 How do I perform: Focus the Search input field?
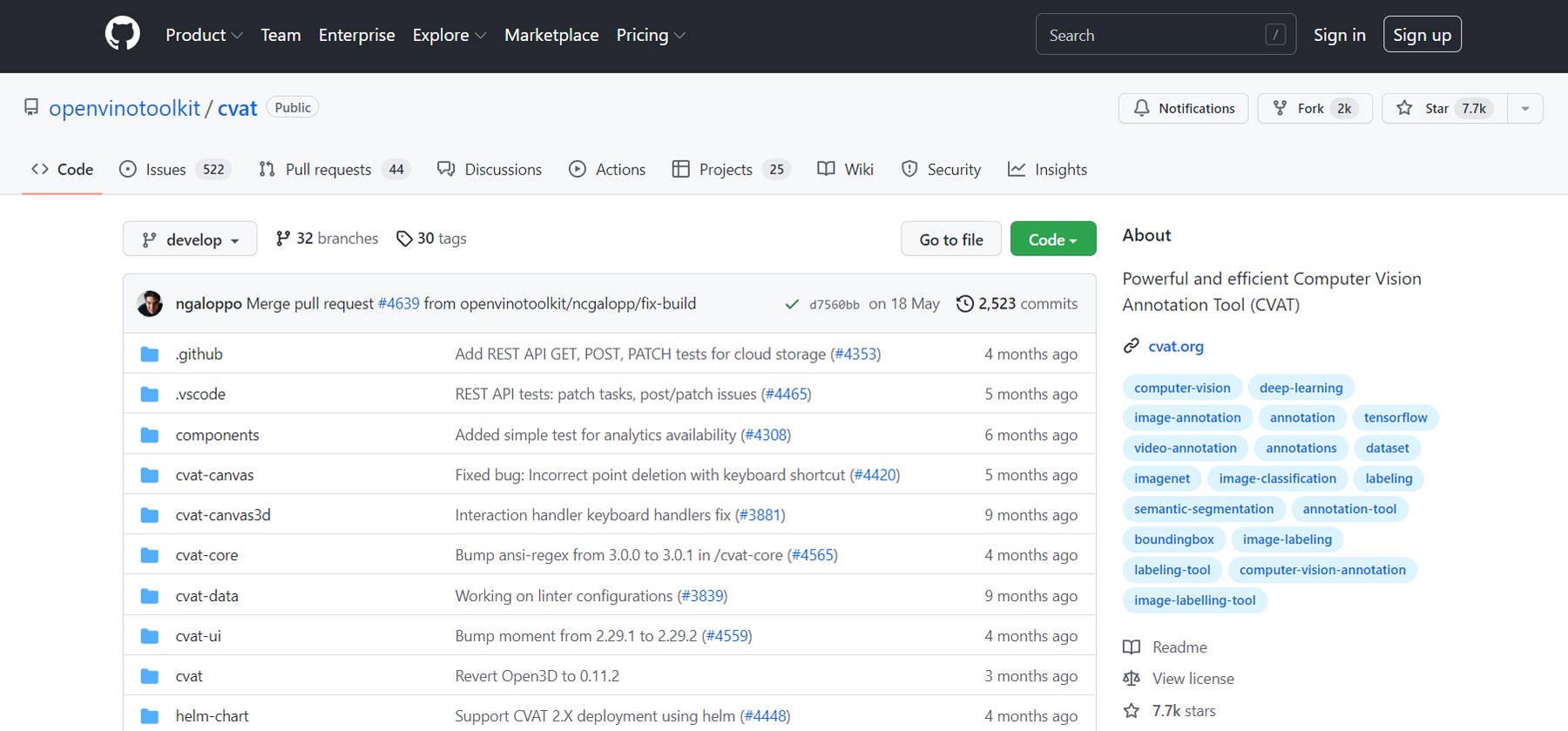(1166, 35)
